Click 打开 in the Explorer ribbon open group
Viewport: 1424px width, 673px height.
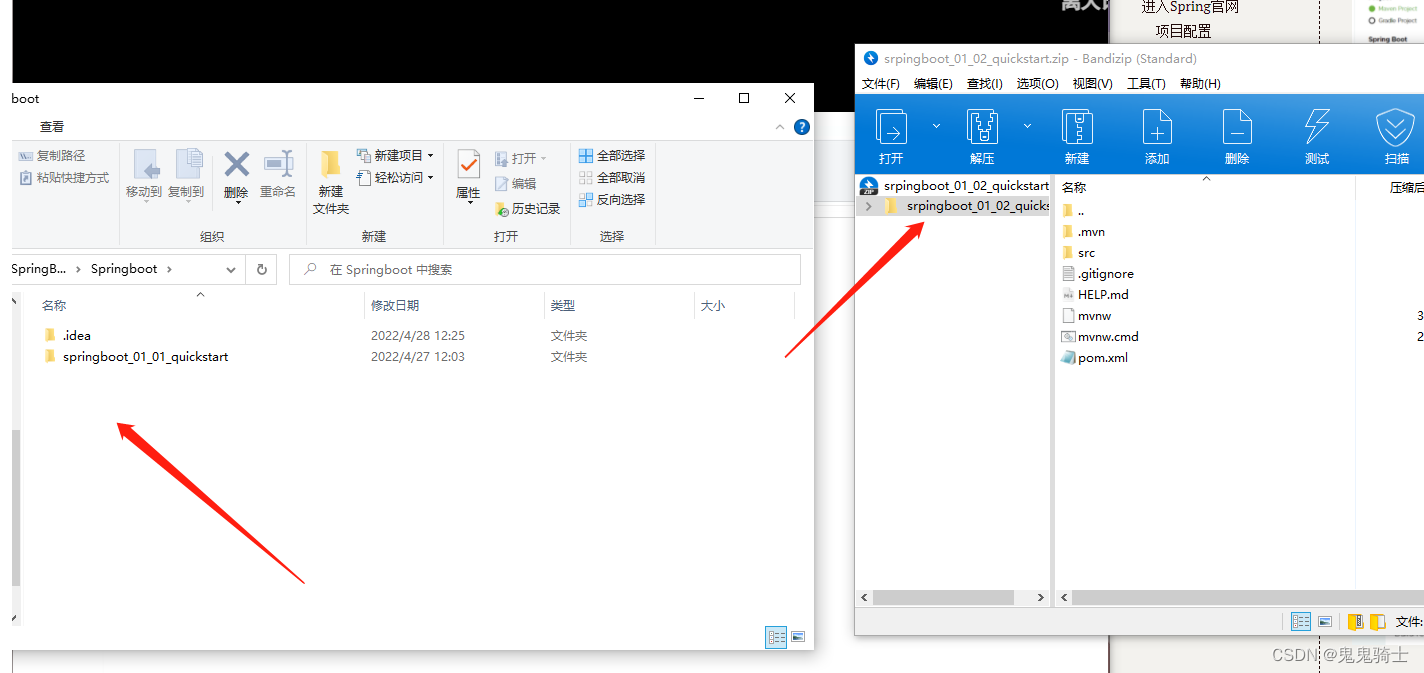pyautogui.click(x=521, y=159)
